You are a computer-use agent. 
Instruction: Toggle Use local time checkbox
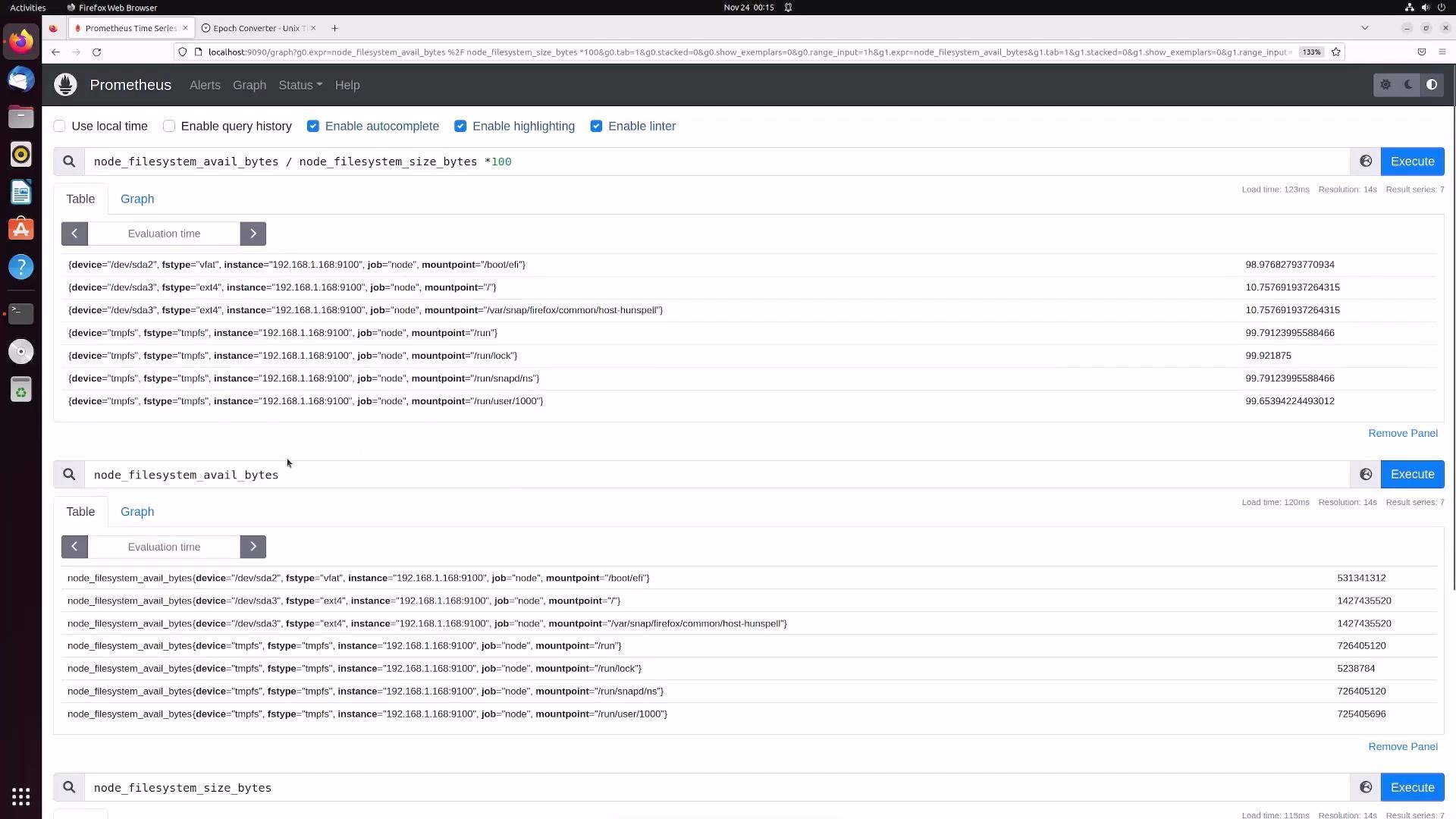click(x=59, y=126)
